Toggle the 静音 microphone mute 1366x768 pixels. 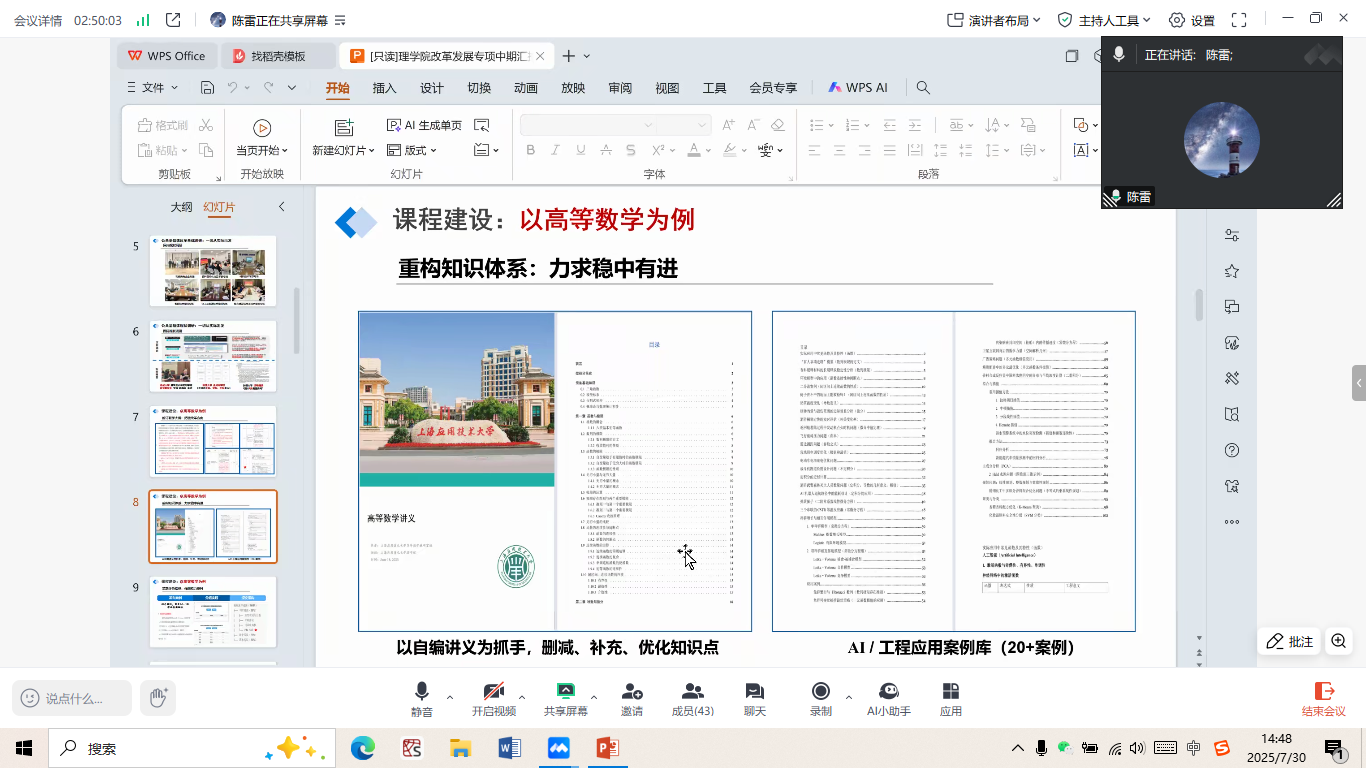(422, 692)
